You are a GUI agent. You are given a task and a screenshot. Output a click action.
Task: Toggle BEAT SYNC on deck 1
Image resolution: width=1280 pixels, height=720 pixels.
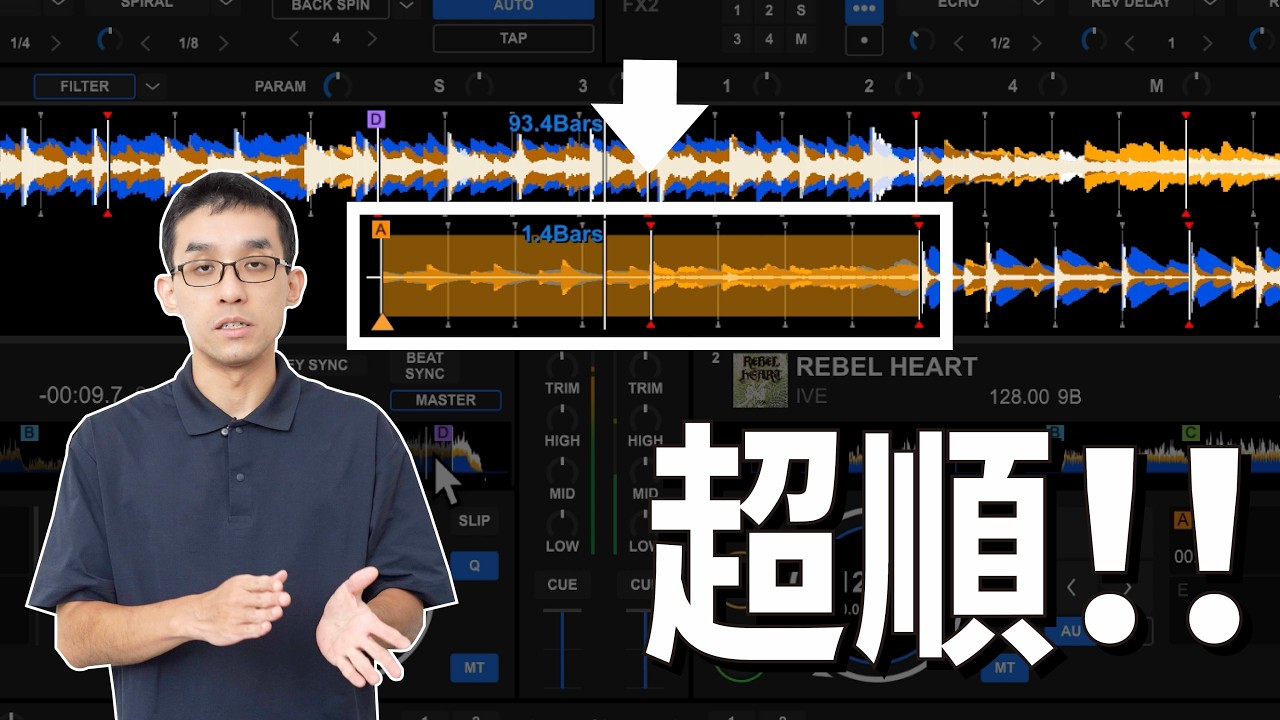tap(425, 366)
